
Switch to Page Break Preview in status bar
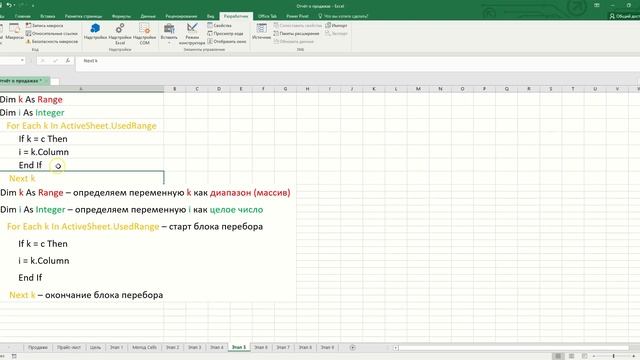[x=584, y=356]
